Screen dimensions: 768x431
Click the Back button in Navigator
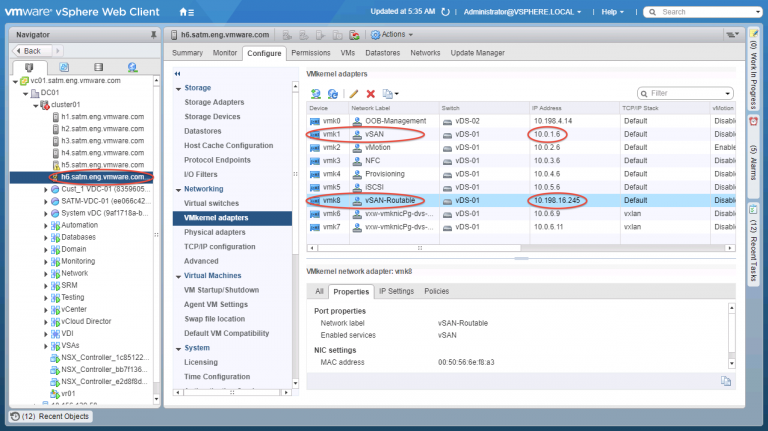(32, 50)
